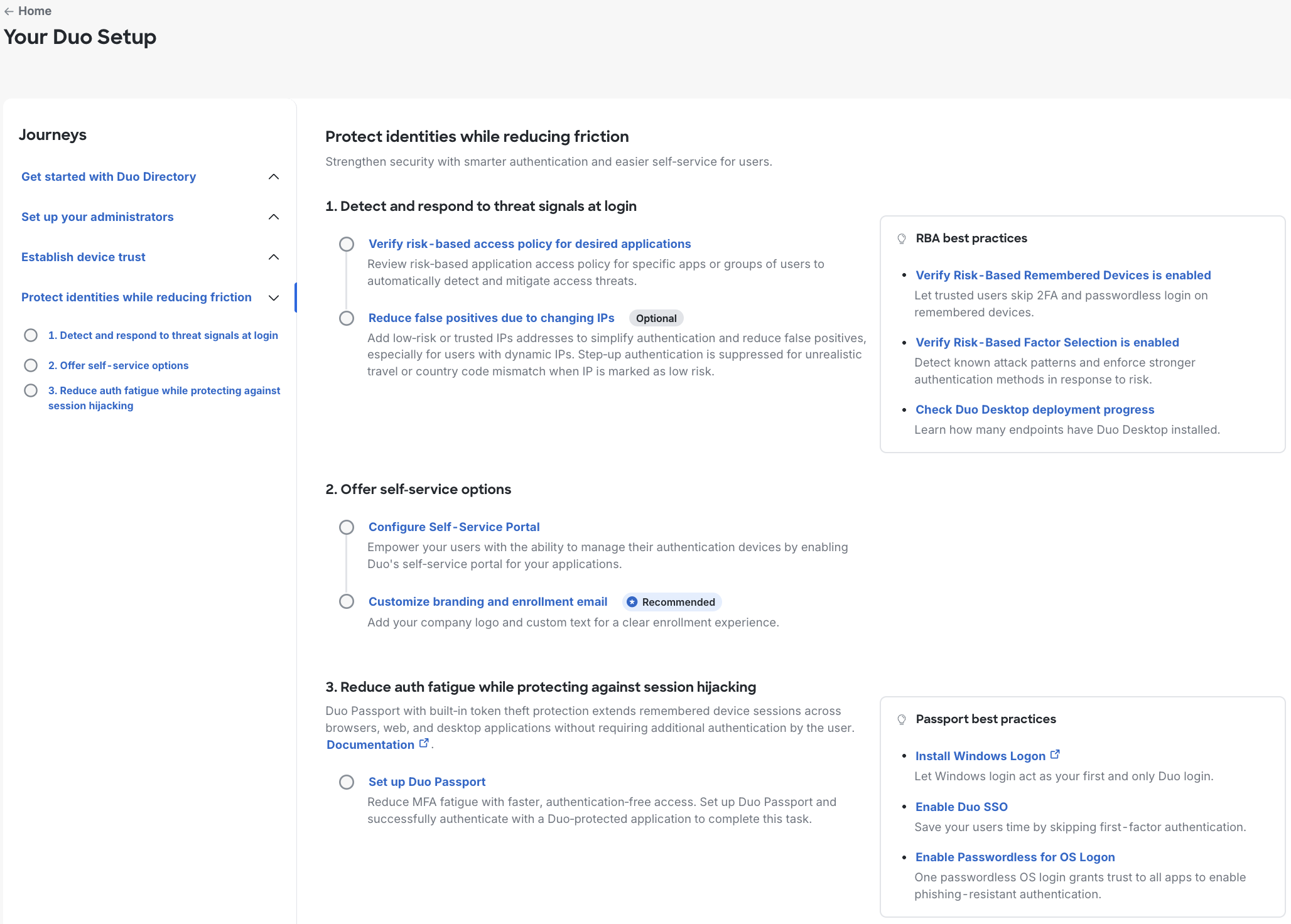Select Protect identities while reducing friction journey
Viewport: 1291px width, 924px height.
pyautogui.click(x=136, y=298)
